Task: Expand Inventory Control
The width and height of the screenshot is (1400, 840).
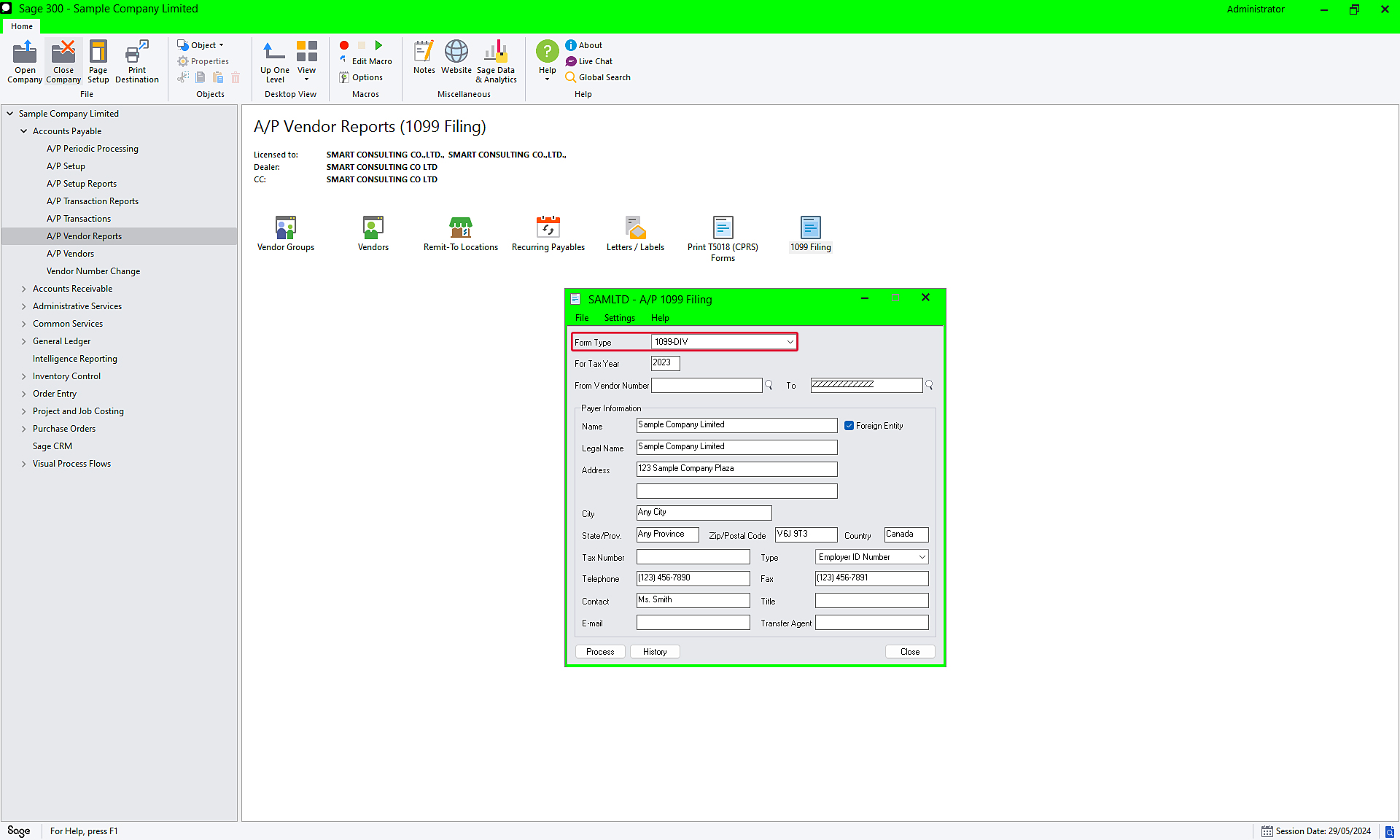Action: [x=24, y=376]
